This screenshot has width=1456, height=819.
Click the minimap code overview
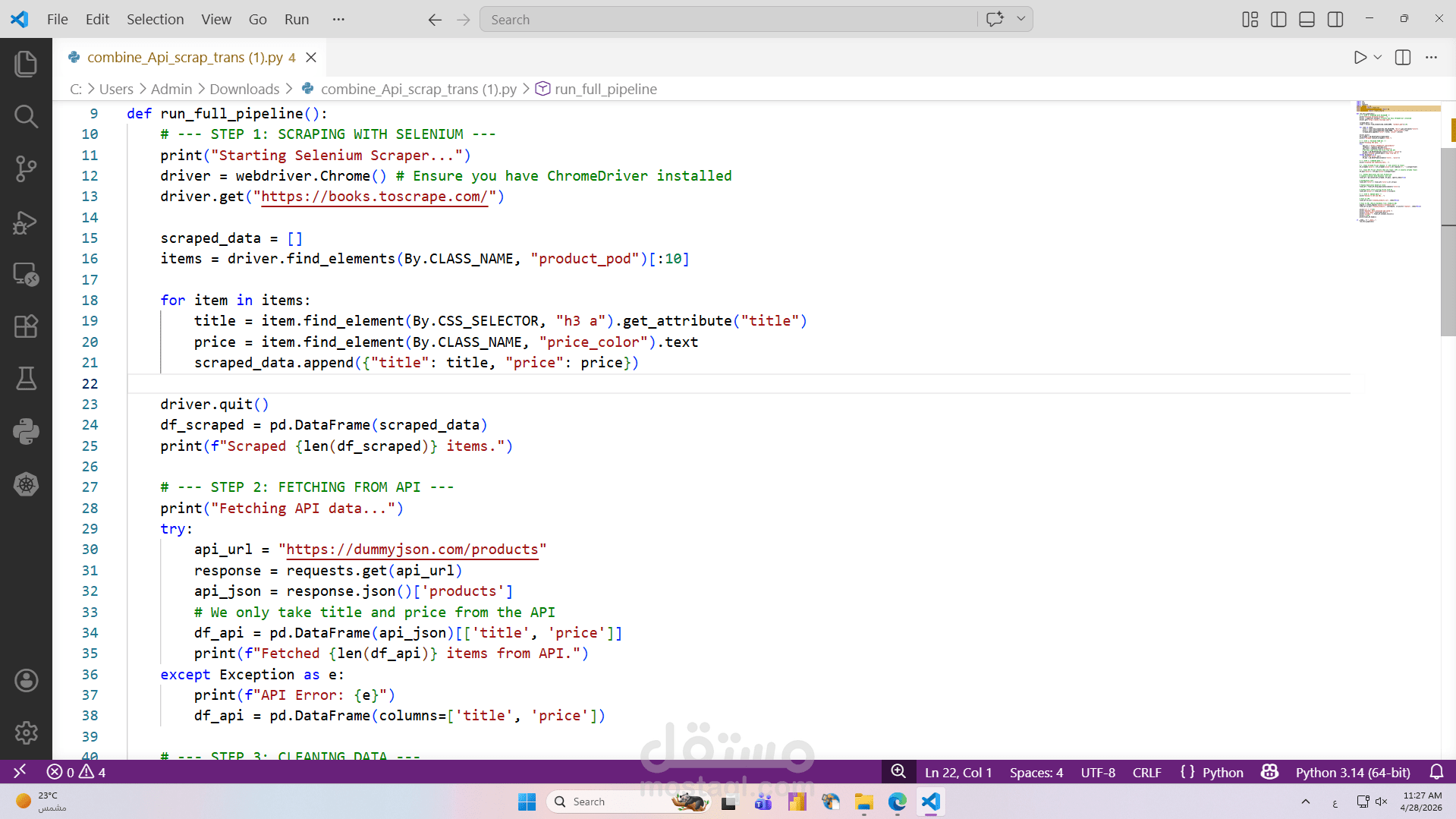[1398, 162]
